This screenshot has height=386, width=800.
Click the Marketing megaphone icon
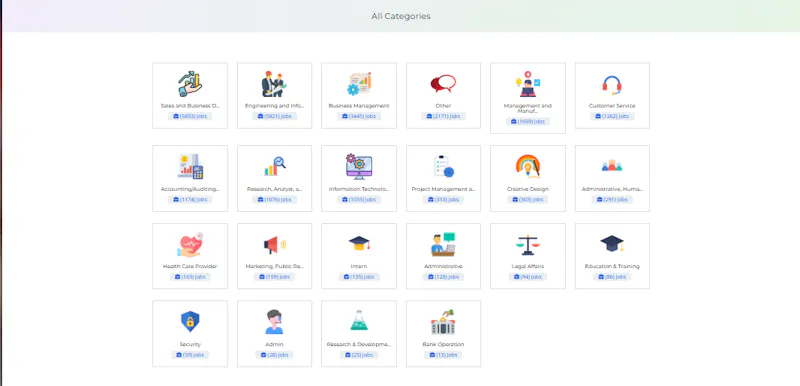(274, 245)
